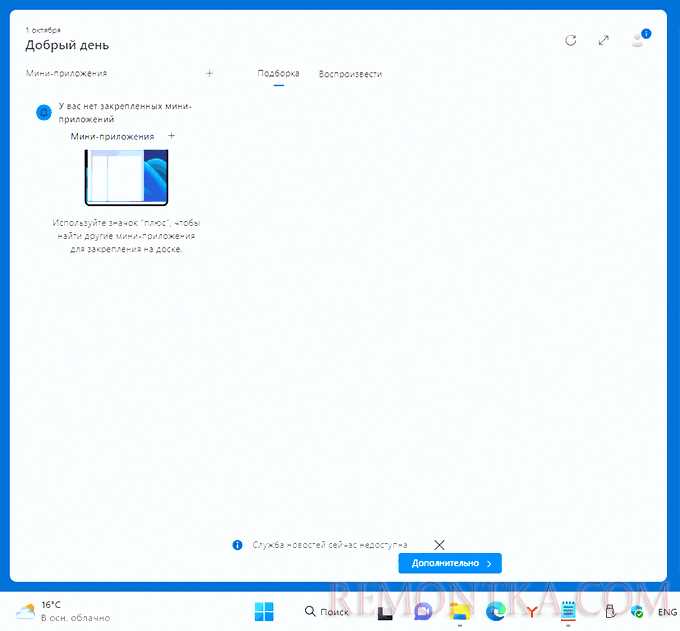Expand widgets board to full view

604,40
